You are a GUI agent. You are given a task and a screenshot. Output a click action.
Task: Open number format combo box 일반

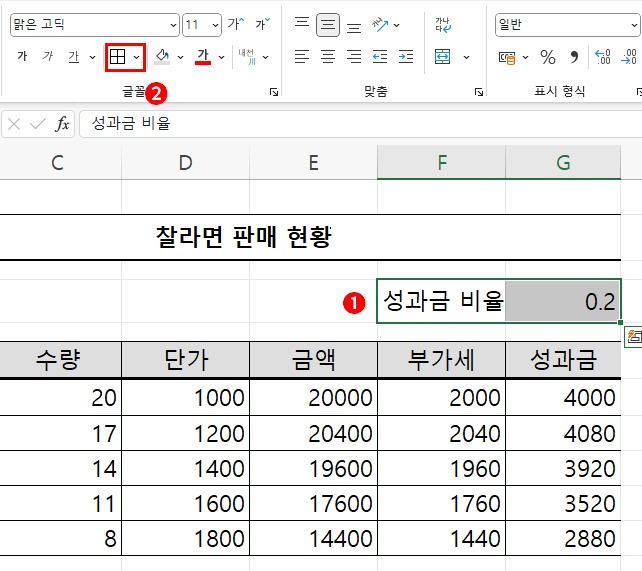(x=568, y=25)
